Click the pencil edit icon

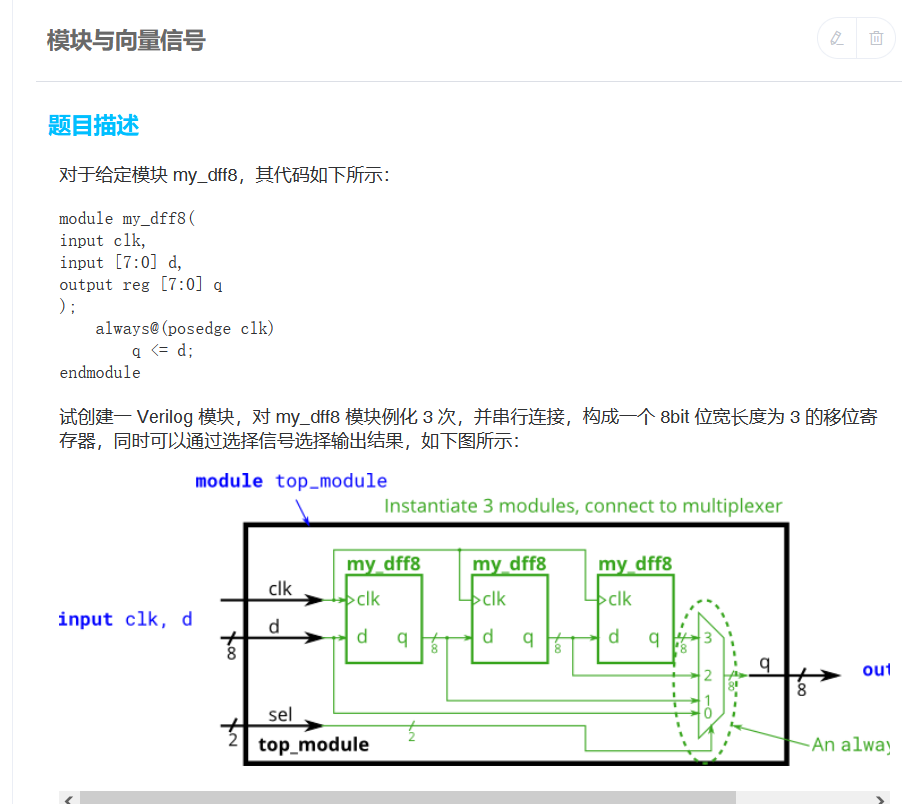[837, 39]
